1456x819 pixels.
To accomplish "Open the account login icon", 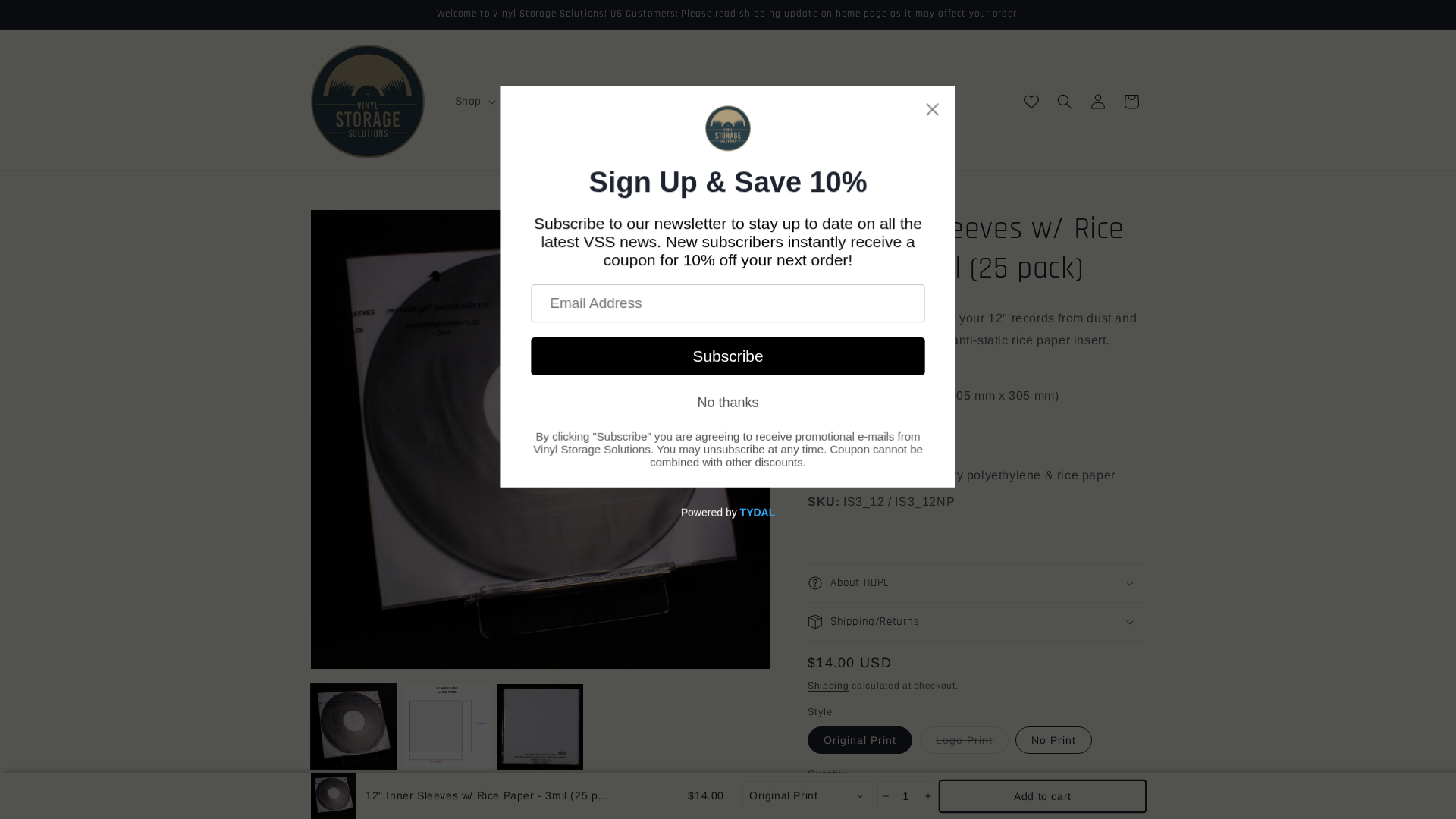I will (x=1097, y=102).
